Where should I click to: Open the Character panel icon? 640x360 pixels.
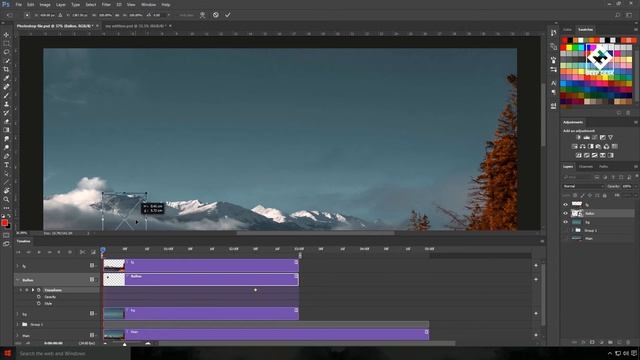coord(553,83)
